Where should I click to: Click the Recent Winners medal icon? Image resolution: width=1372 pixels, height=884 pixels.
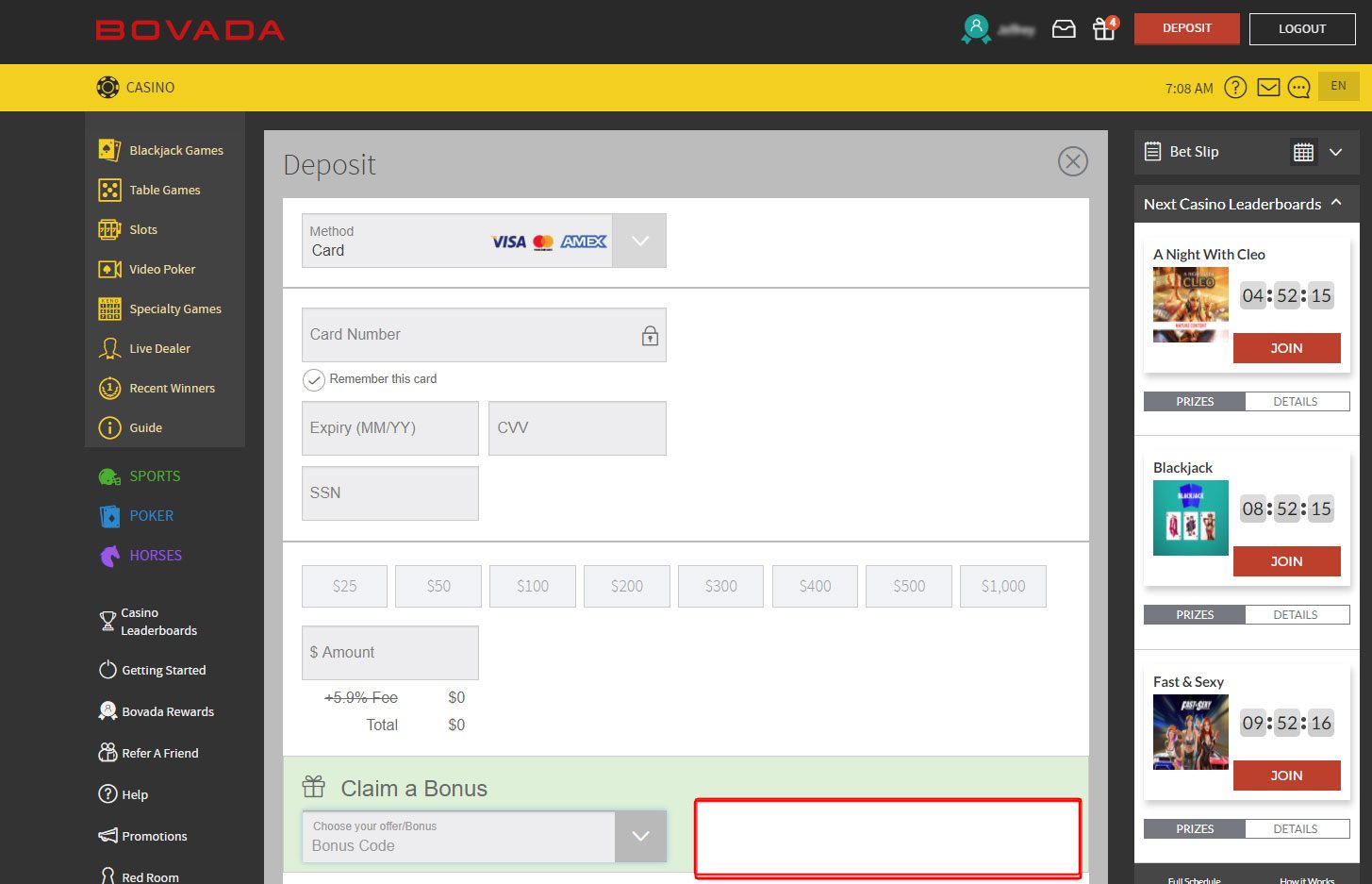coord(109,388)
